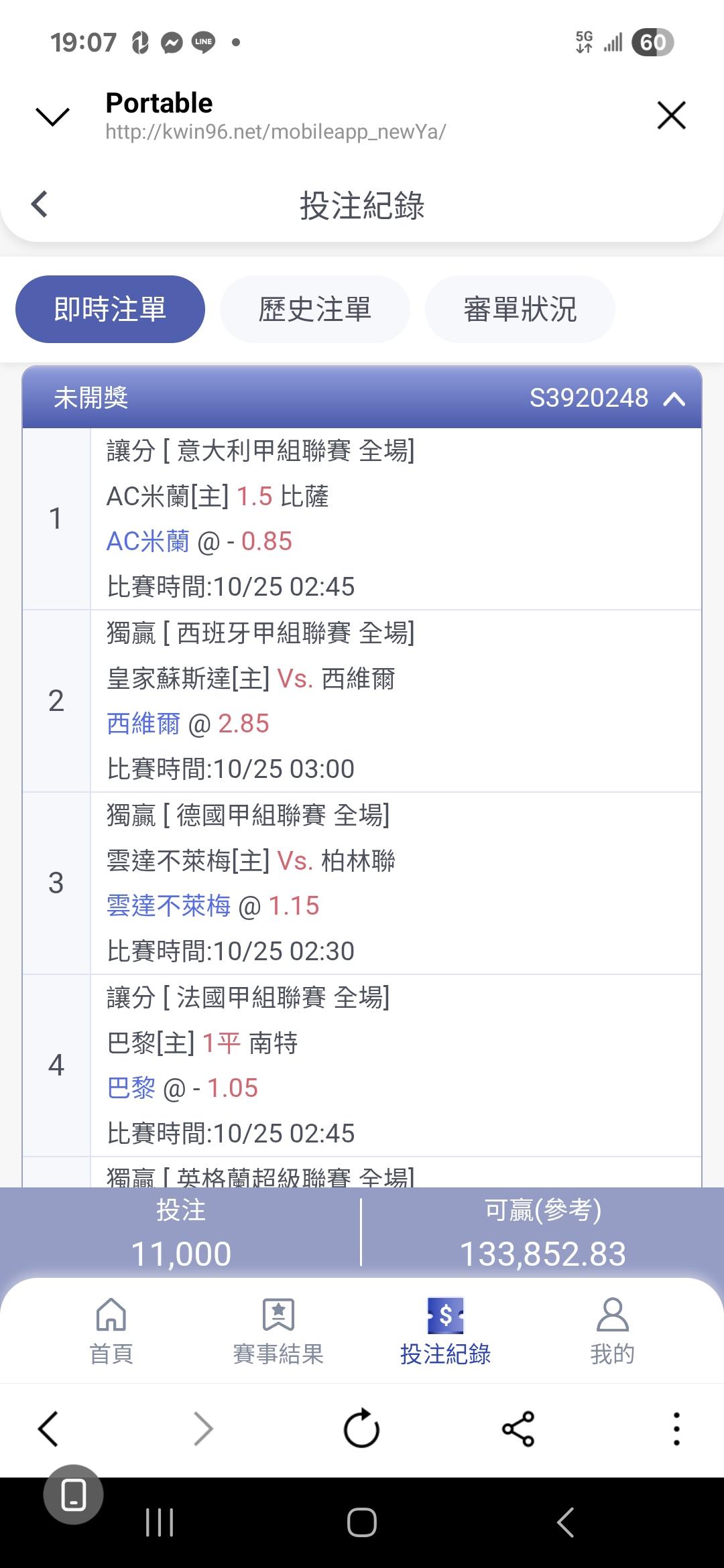The width and height of the screenshot is (724, 1568).
Task: Tap the 西維爾 selection link
Action: coord(143,724)
